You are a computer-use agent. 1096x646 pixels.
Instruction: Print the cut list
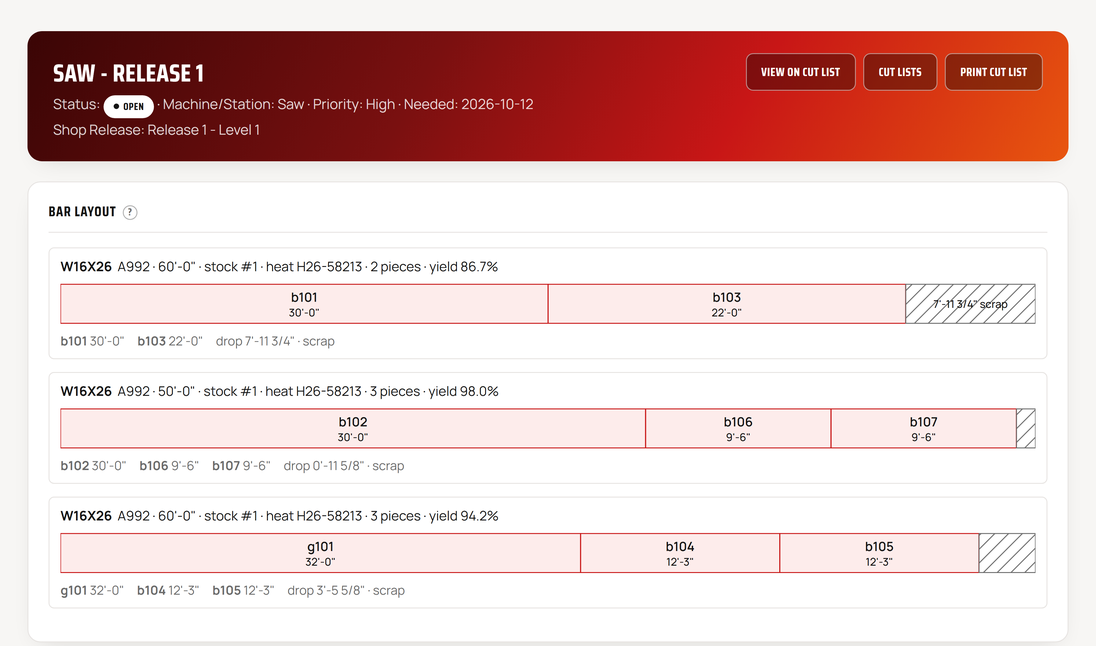(993, 72)
